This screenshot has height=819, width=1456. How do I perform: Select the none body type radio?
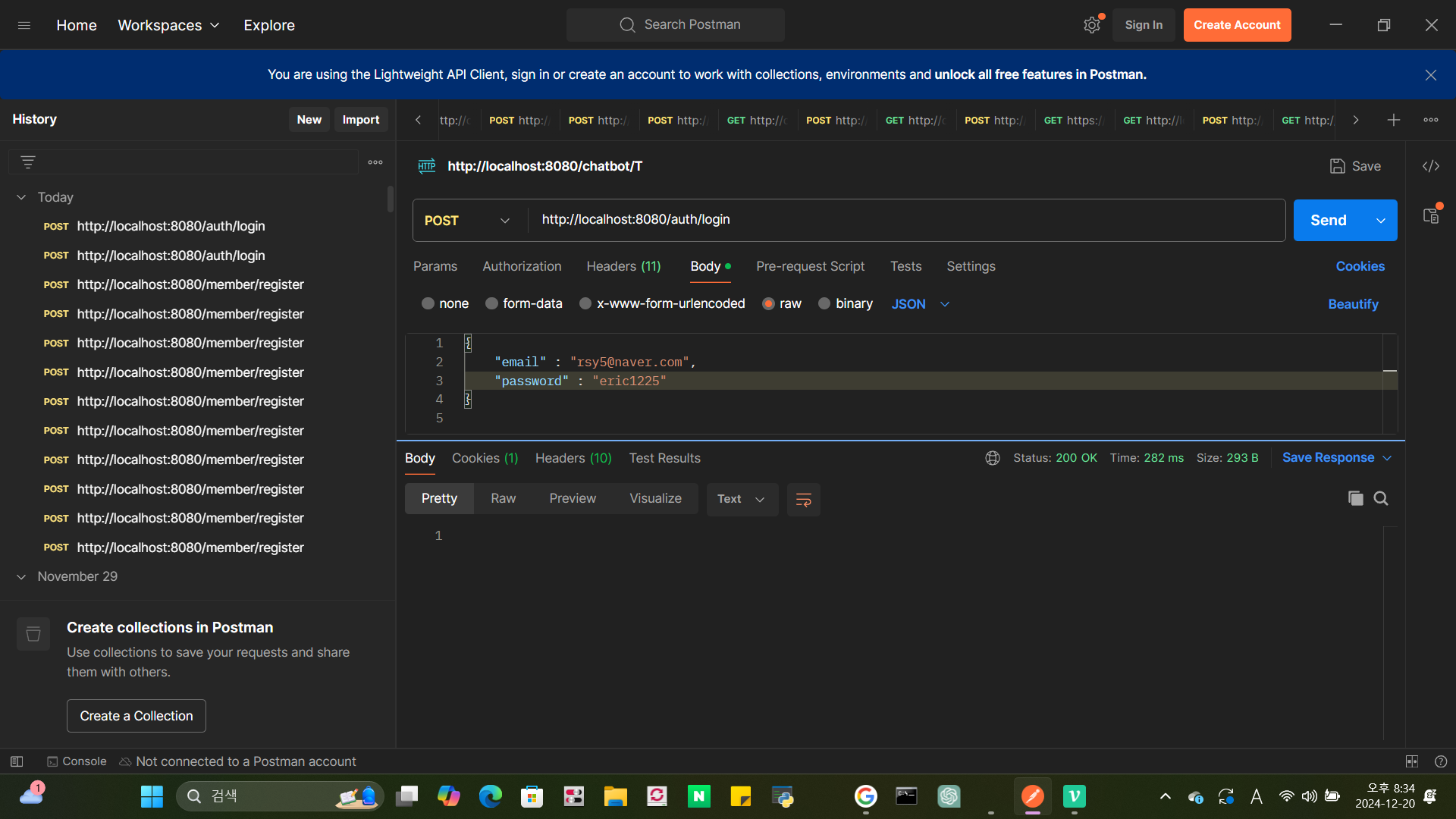[428, 303]
